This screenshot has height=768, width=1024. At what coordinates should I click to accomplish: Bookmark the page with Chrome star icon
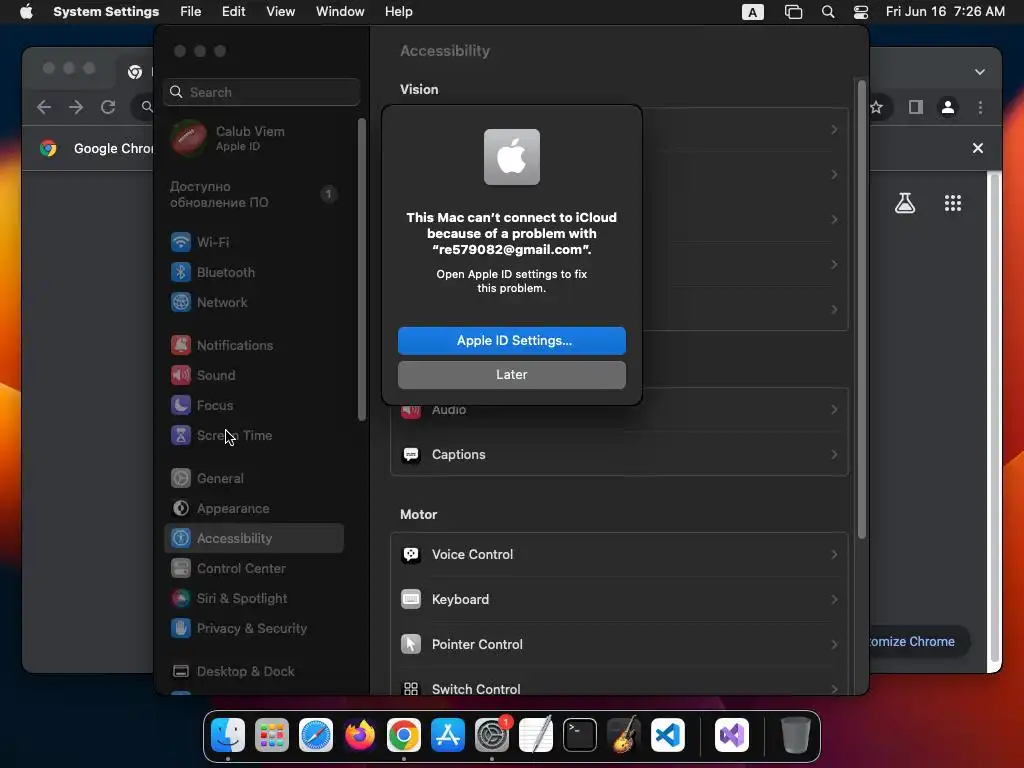877,107
